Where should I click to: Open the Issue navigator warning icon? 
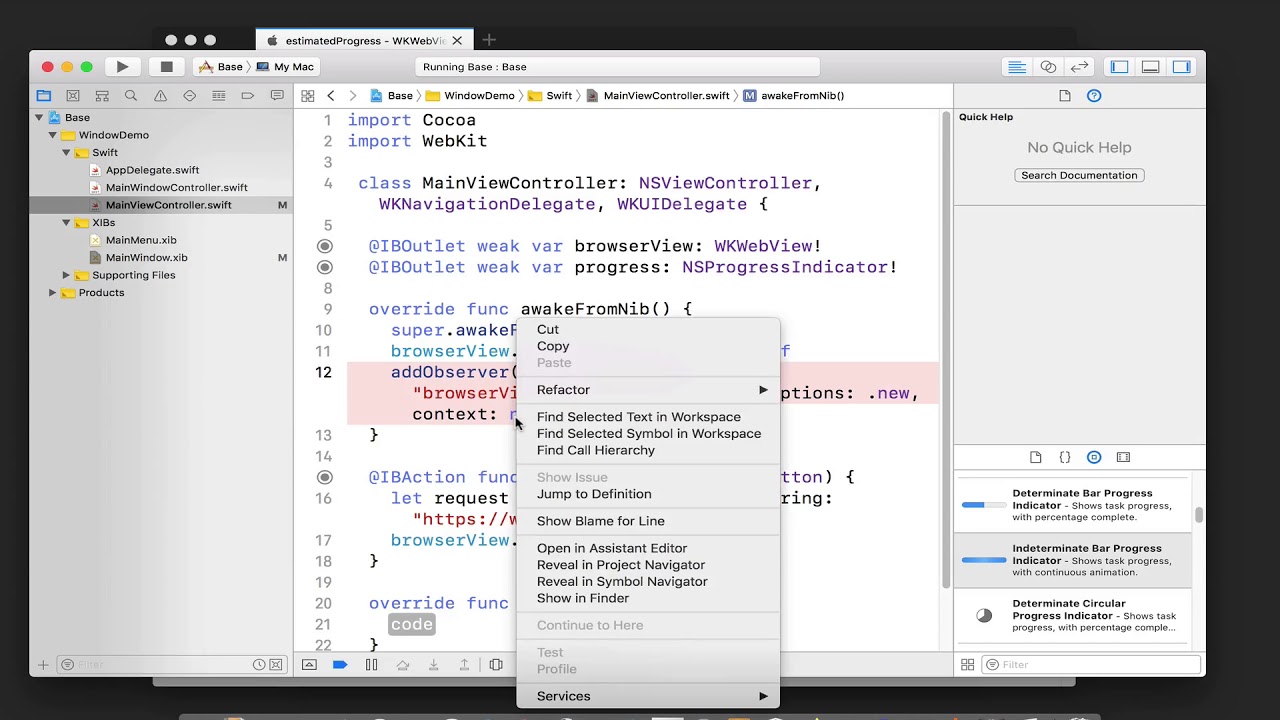pos(160,96)
